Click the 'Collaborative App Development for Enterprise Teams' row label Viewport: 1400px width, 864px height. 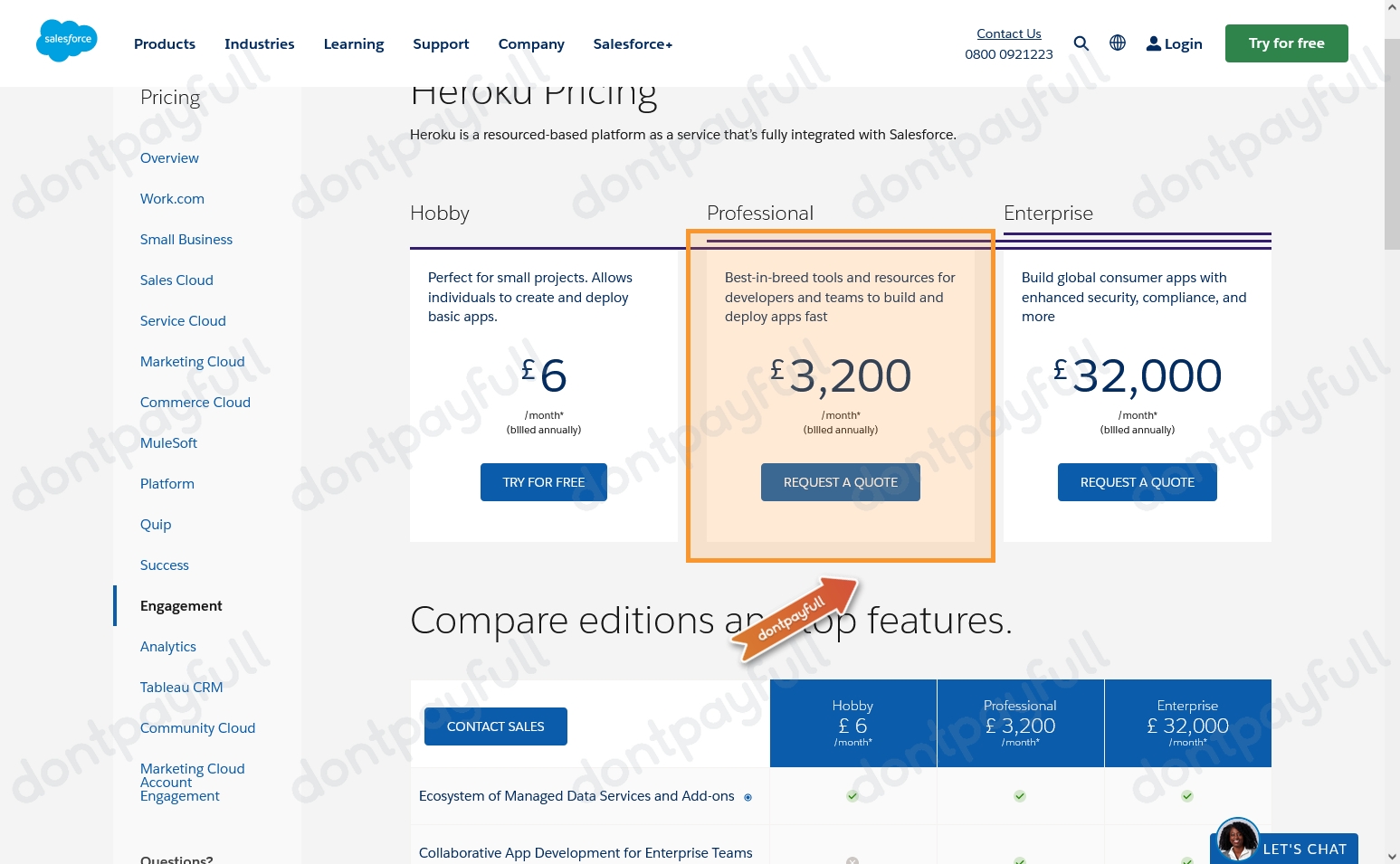coord(586,853)
